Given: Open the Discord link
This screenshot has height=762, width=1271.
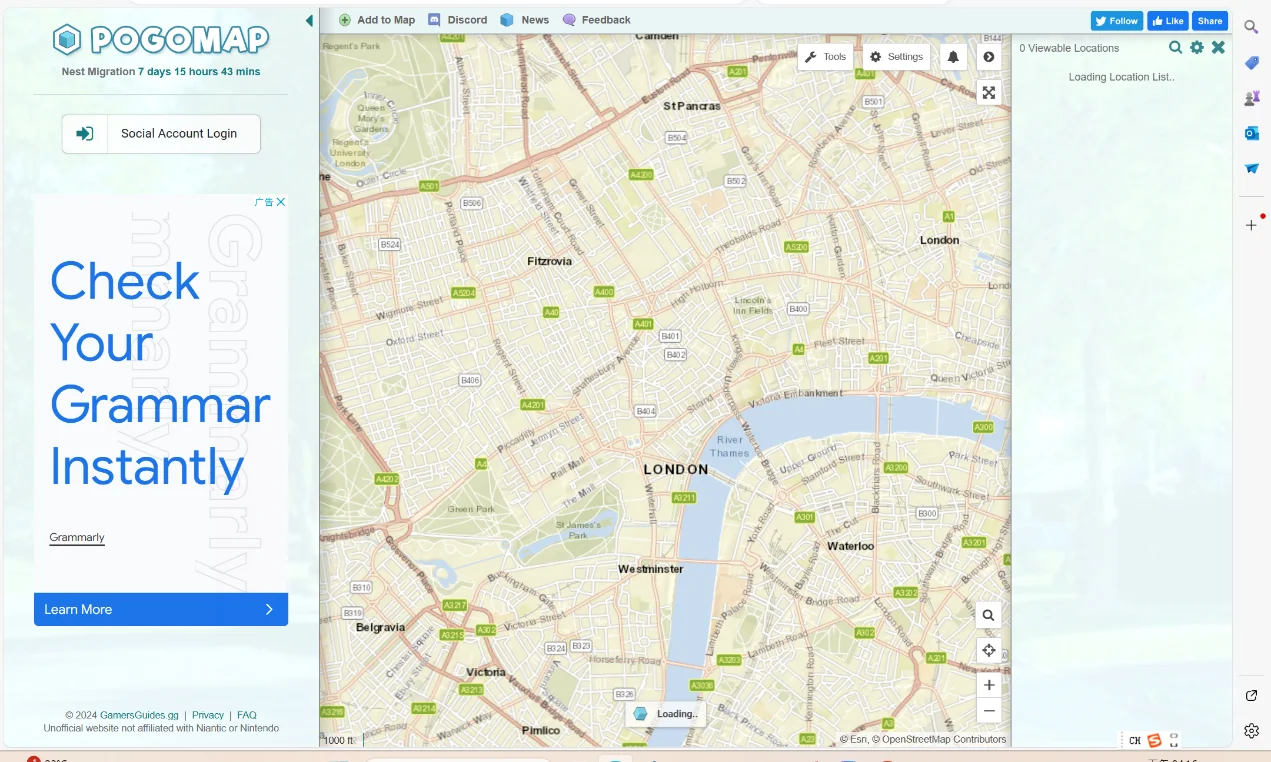Looking at the screenshot, I should pos(458,20).
